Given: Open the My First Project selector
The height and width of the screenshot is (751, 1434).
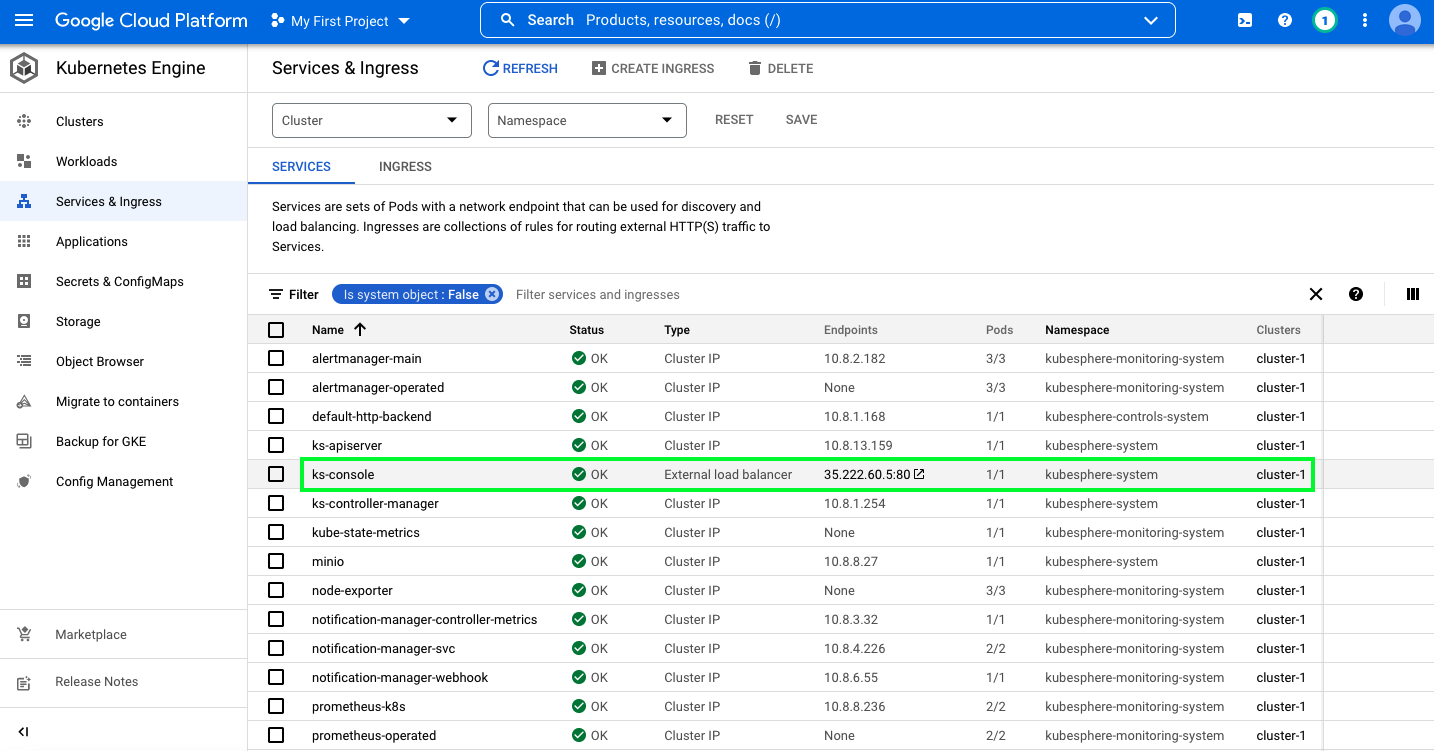Looking at the screenshot, I should (340, 20).
